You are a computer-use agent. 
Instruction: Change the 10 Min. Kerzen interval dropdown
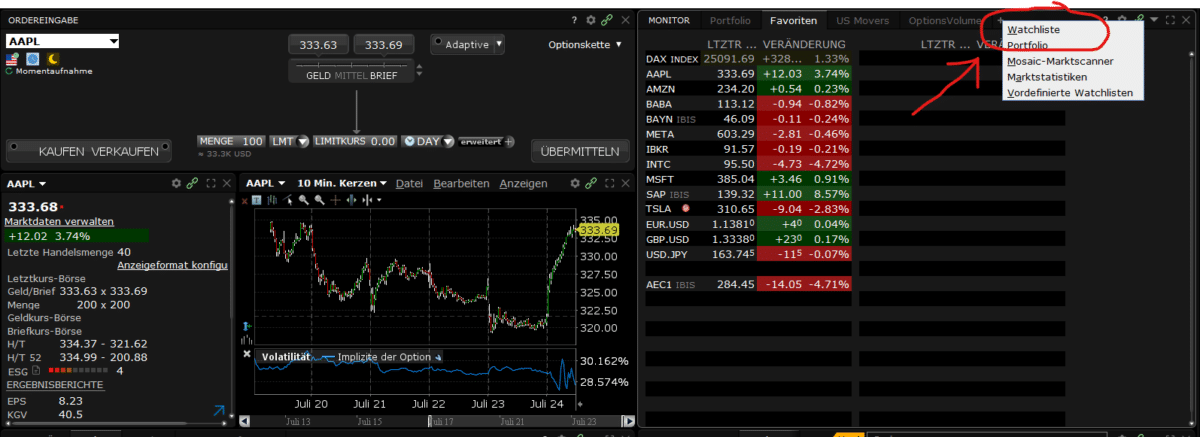pos(342,184)
